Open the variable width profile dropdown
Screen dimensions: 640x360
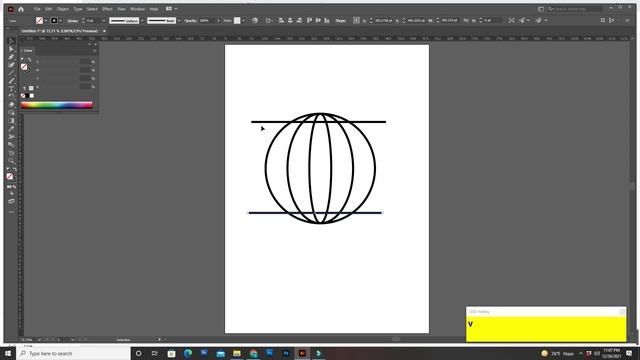tap(142, 20)
